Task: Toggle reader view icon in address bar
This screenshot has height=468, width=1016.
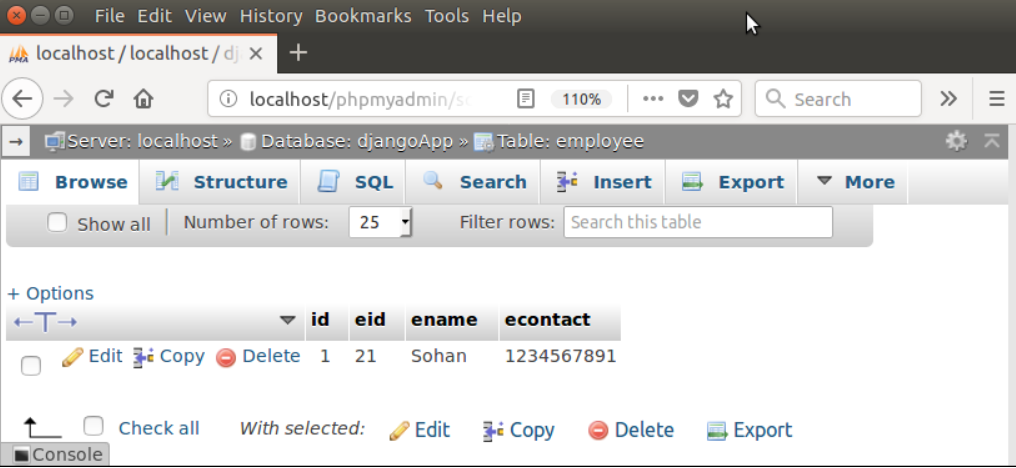Action: coord(525,99)
